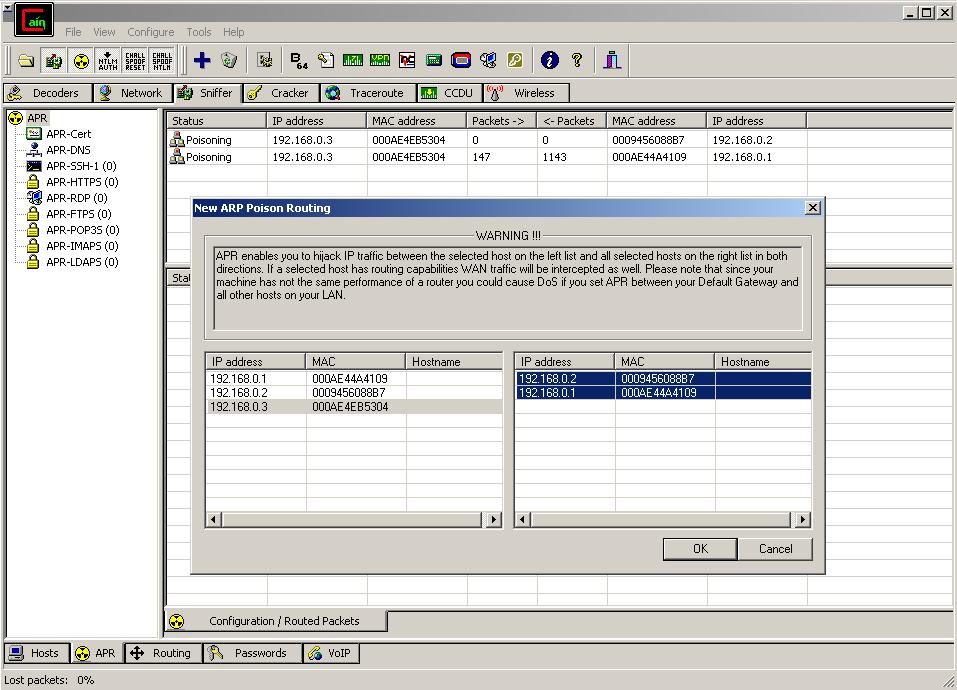Switch to the Decoders tab
Viewport: 957px width, 690px height.
coord(48,93)
